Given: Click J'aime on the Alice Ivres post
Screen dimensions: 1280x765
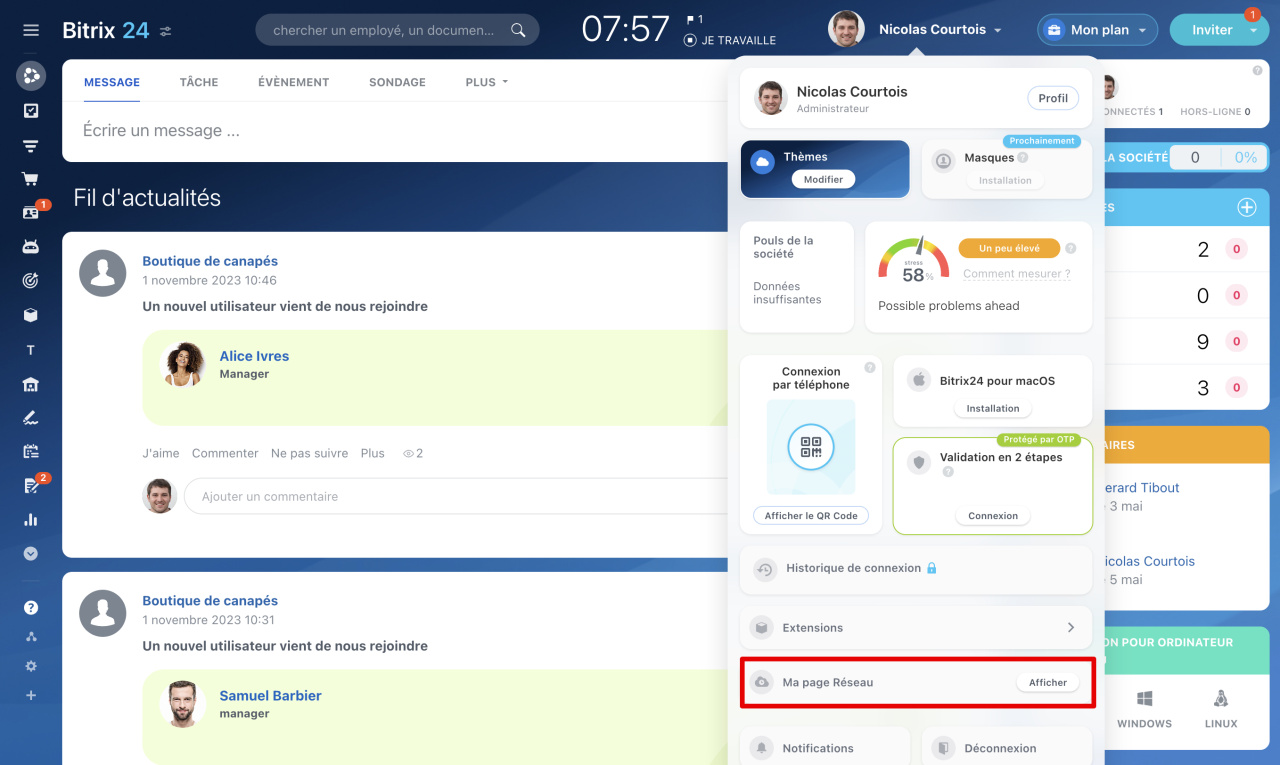Looking at the screenshot, I should tap(161, 453).
